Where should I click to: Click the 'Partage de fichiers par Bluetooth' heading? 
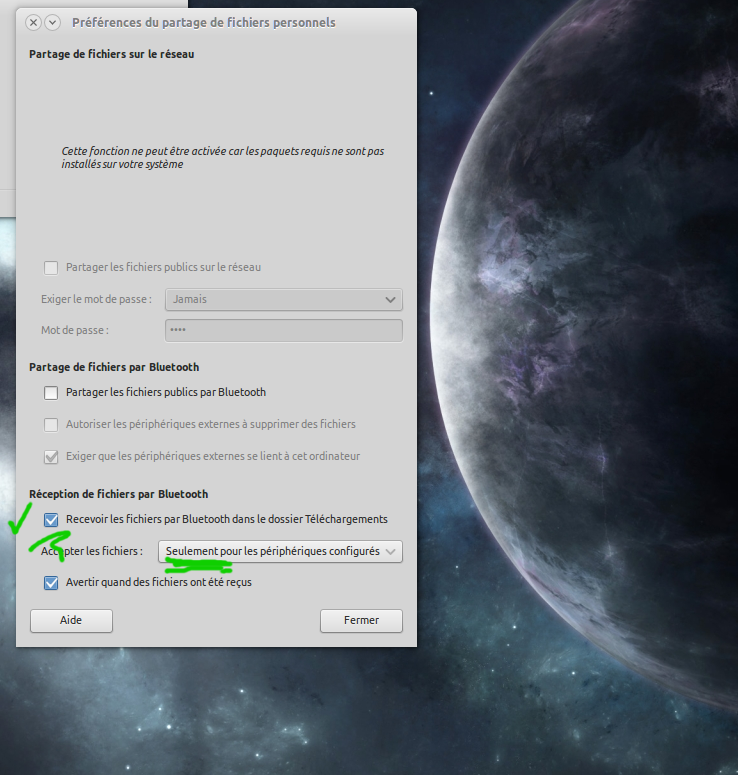tap(114, 367)
